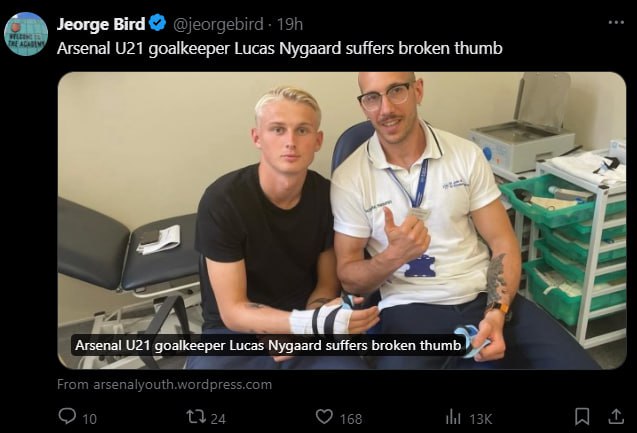637x433 pixels.
Task: Click the 10 replies count
Action: [x=90, y=419]
